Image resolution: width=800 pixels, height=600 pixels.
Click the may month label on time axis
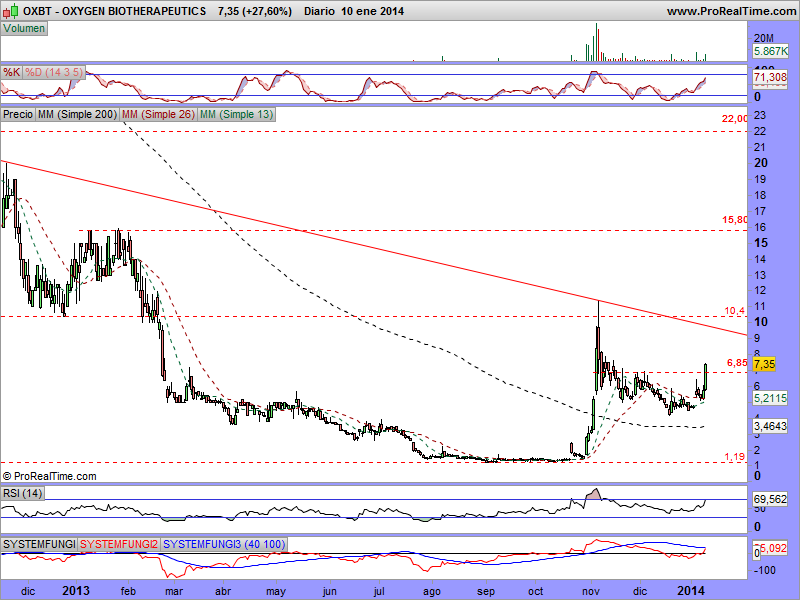click(x=276, y=592)
